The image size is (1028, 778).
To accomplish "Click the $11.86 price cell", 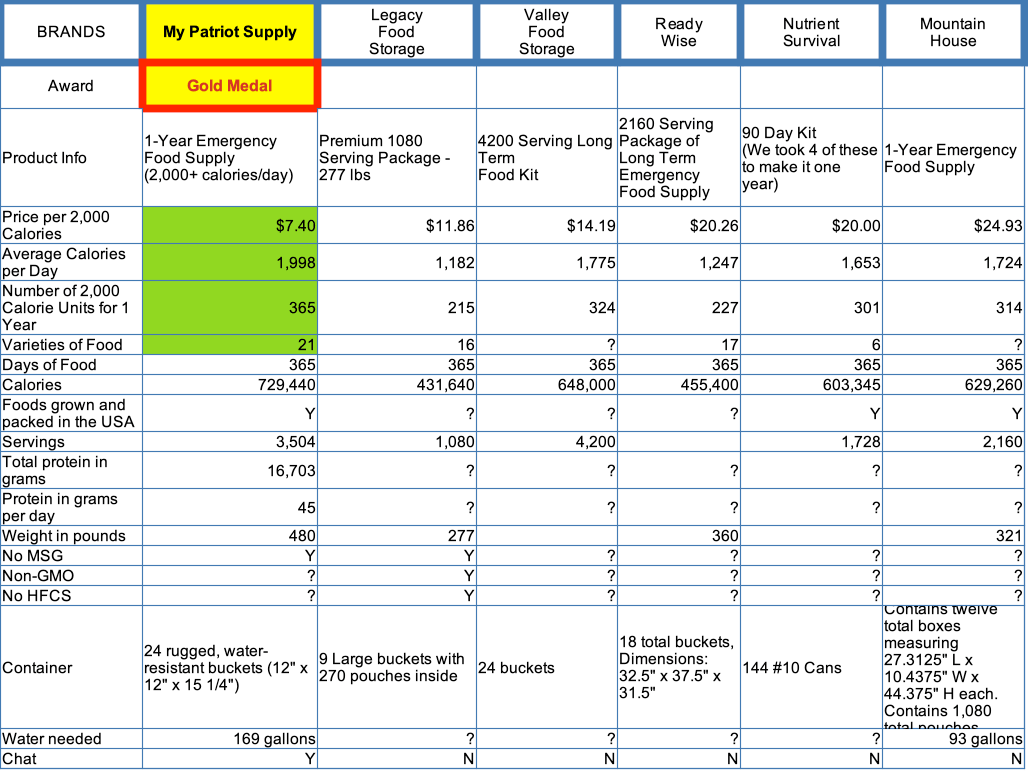I will coord(397,225).
